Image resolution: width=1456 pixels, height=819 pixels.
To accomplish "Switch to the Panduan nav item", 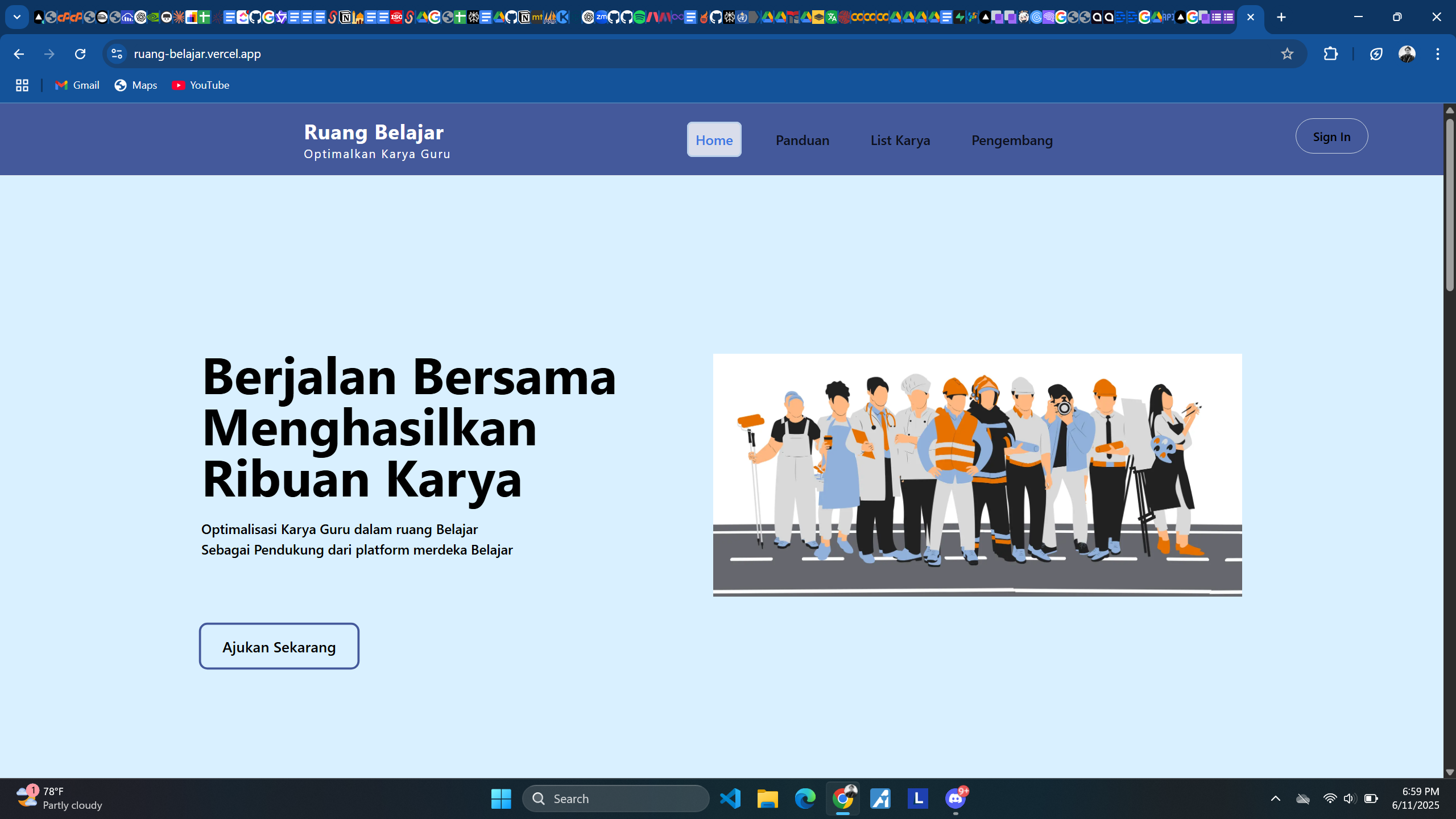I will point(802,140).
